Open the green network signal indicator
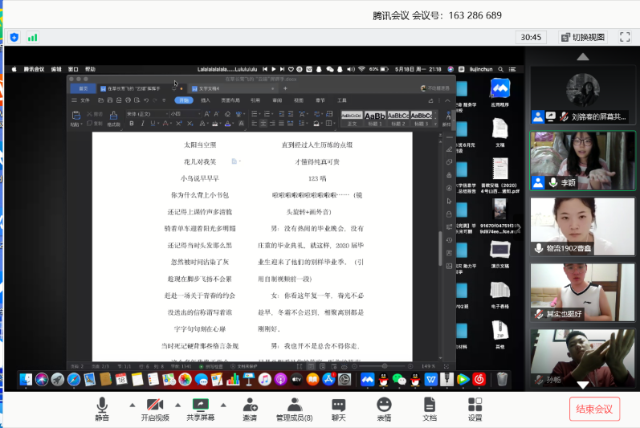The width and height of the screenshot is (640, 428). [x=32, y=38]
